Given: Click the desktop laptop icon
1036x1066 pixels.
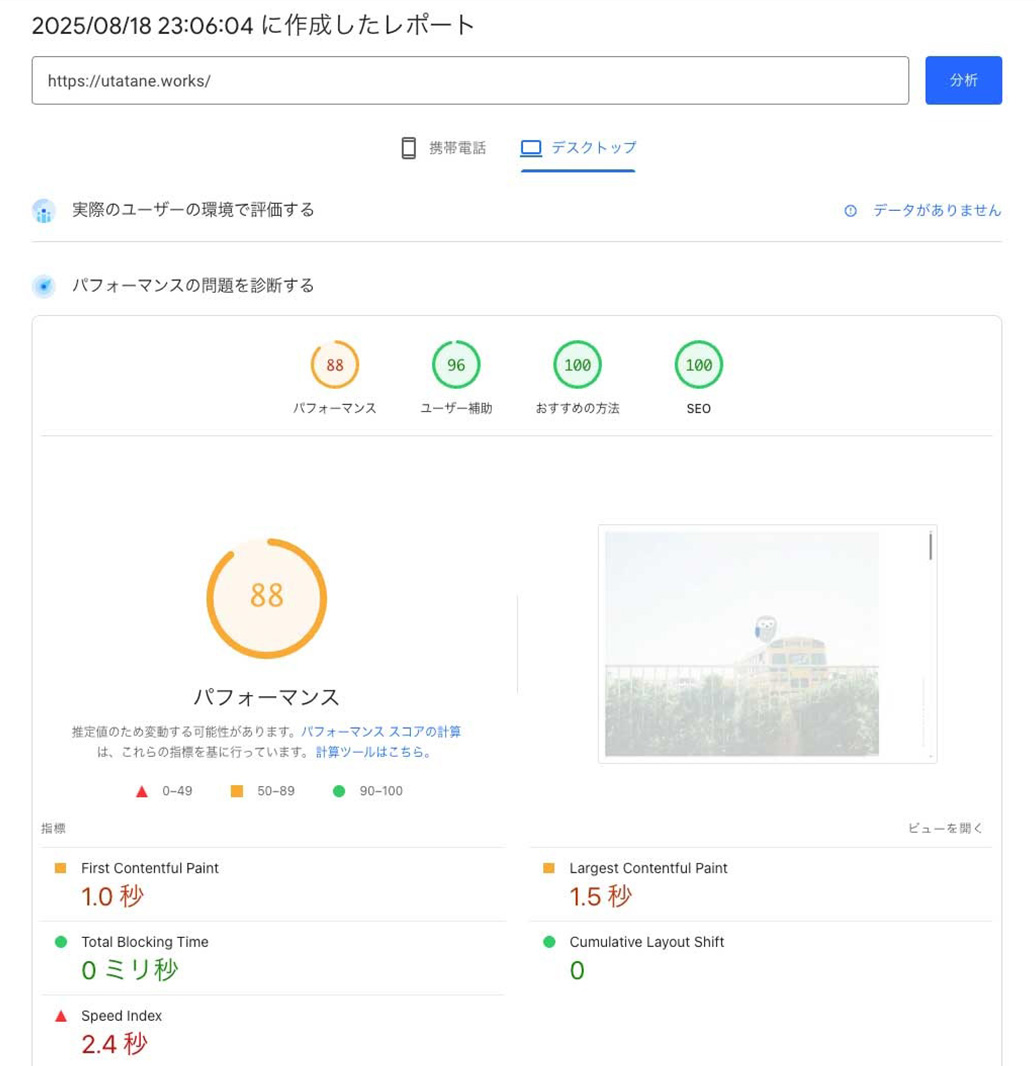Looking at the screenshot, I should coord(531,148).
